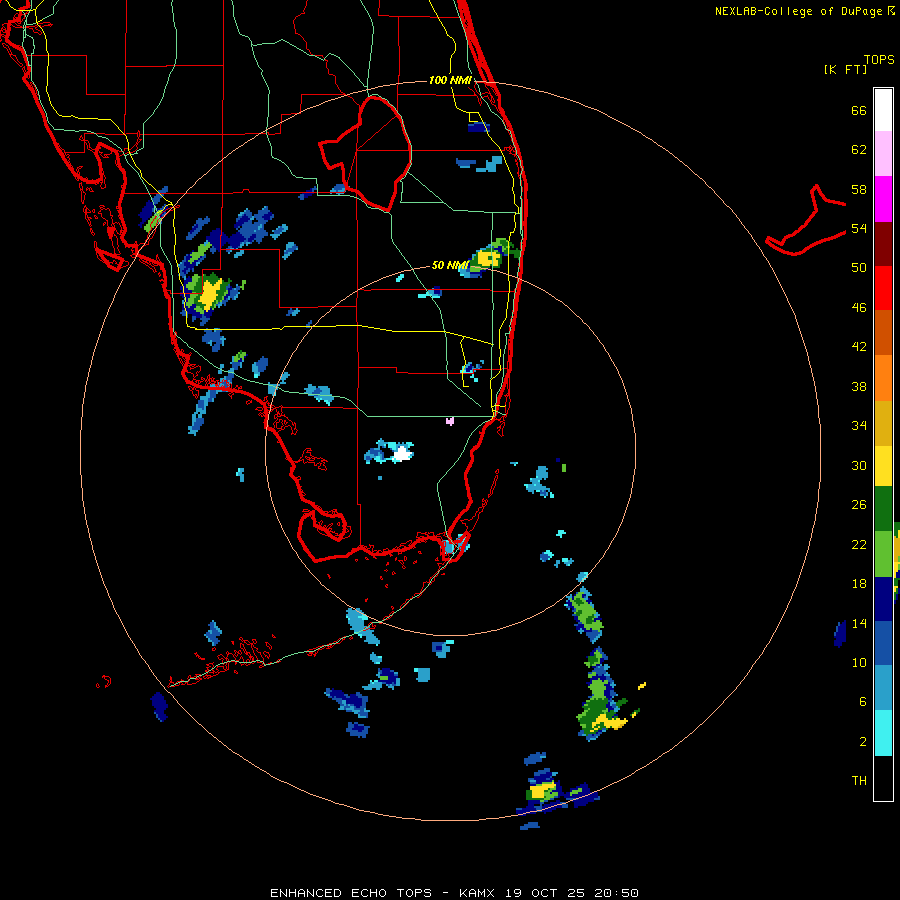Viewport: 900px width, 900px height.
Task: Click the legend value 66
Action: (859, 111)
